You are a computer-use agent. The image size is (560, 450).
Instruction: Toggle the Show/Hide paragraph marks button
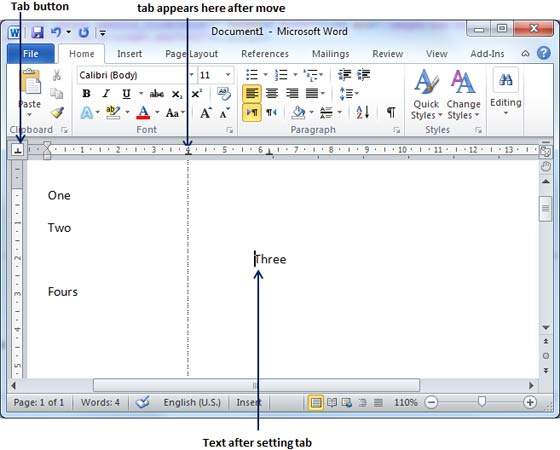coord(391,112)
